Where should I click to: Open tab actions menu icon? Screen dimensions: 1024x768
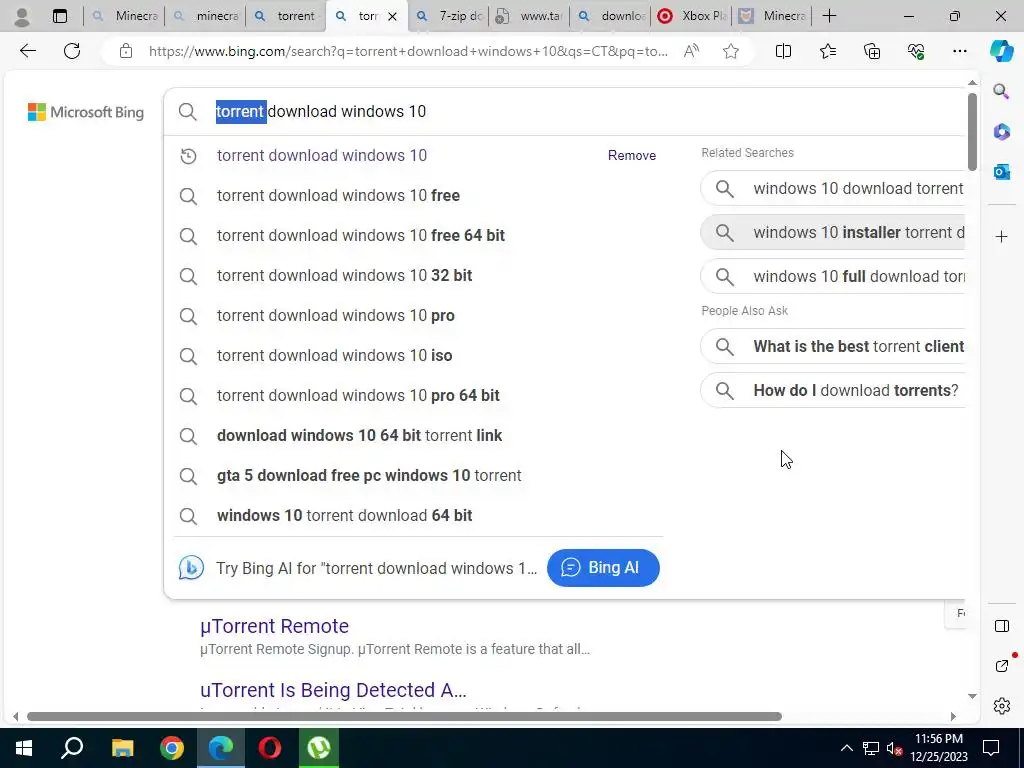coord(59,16)
